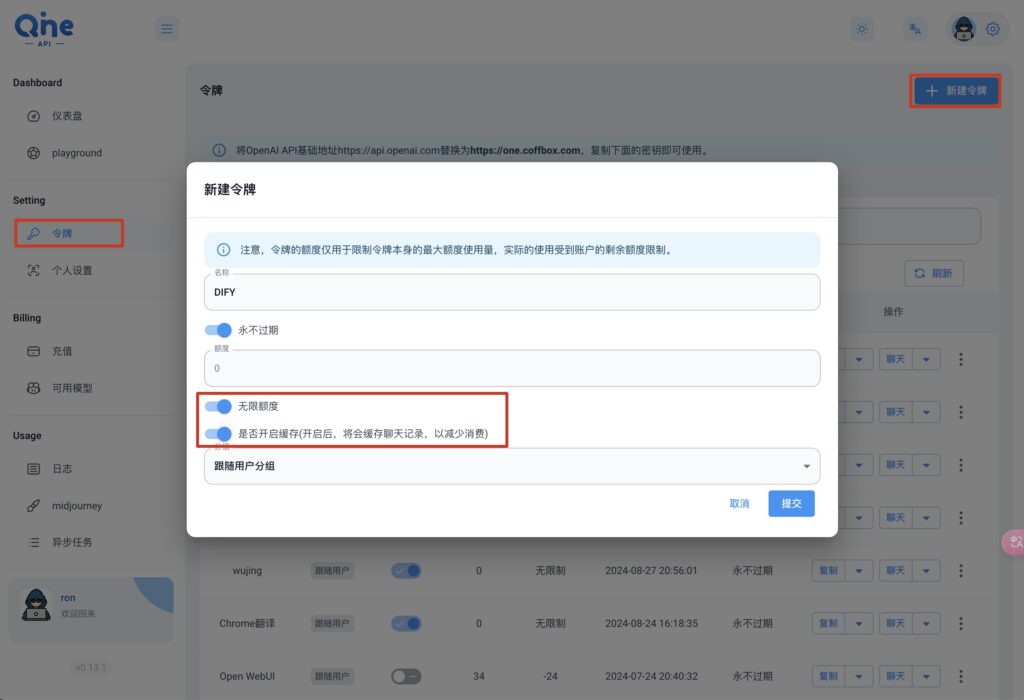Screen dimensions: 1024x700
Task: Click the 新建令牌 button
Action: [x=955, y=91]
